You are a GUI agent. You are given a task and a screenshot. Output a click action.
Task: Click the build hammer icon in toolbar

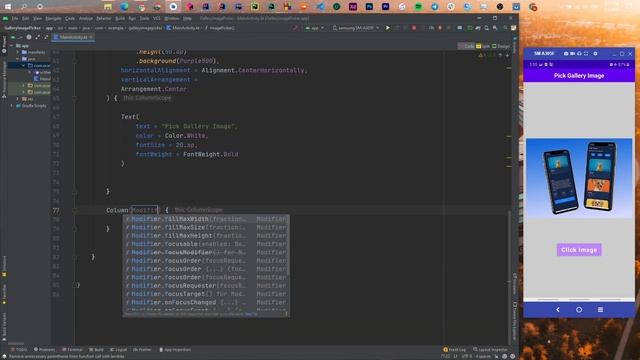pyautogui.click(x=296, y=28)
